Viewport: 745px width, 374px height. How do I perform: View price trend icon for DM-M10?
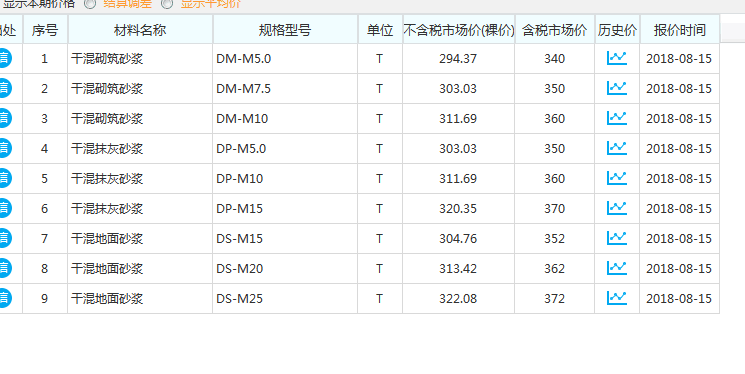pos(617,118)
